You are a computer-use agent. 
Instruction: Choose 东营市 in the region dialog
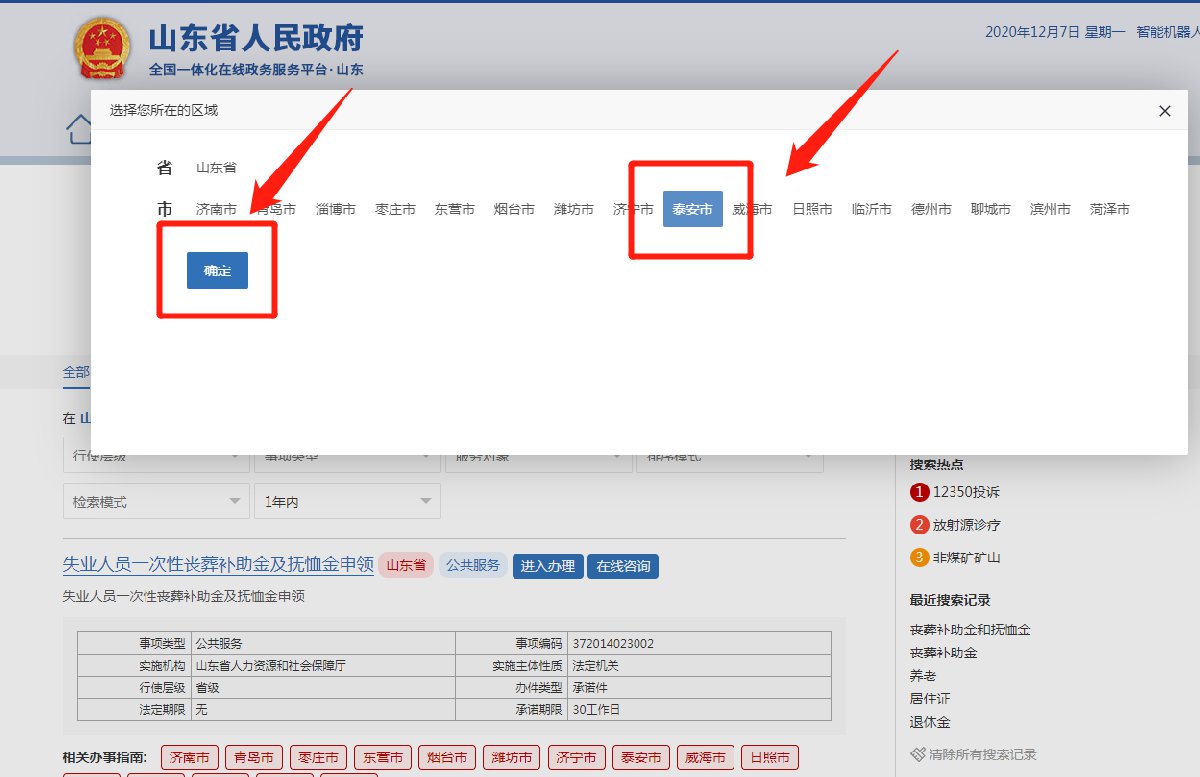[454, 209]
